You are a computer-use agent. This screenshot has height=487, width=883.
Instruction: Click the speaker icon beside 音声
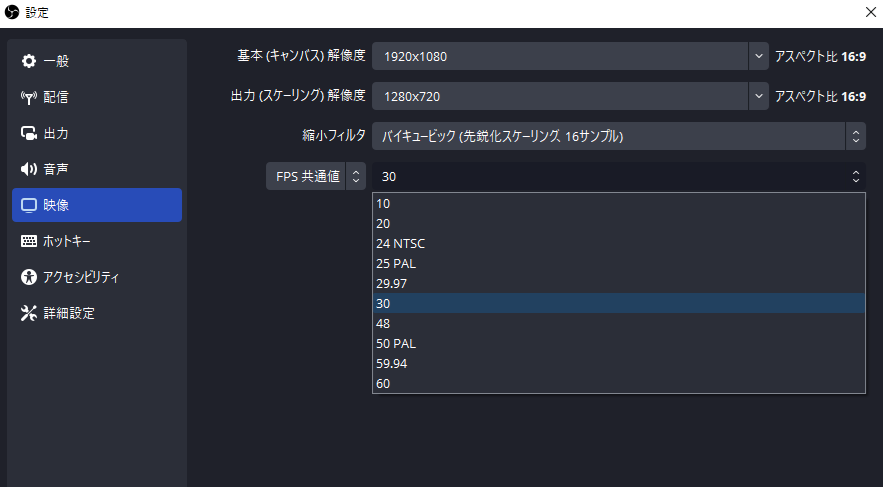click(x=29, y=169)
